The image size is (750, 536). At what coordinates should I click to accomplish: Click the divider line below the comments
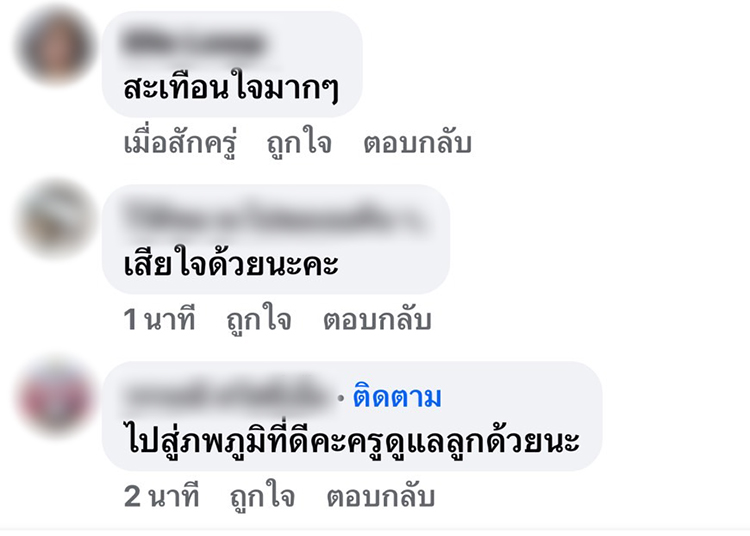(375, 529)
